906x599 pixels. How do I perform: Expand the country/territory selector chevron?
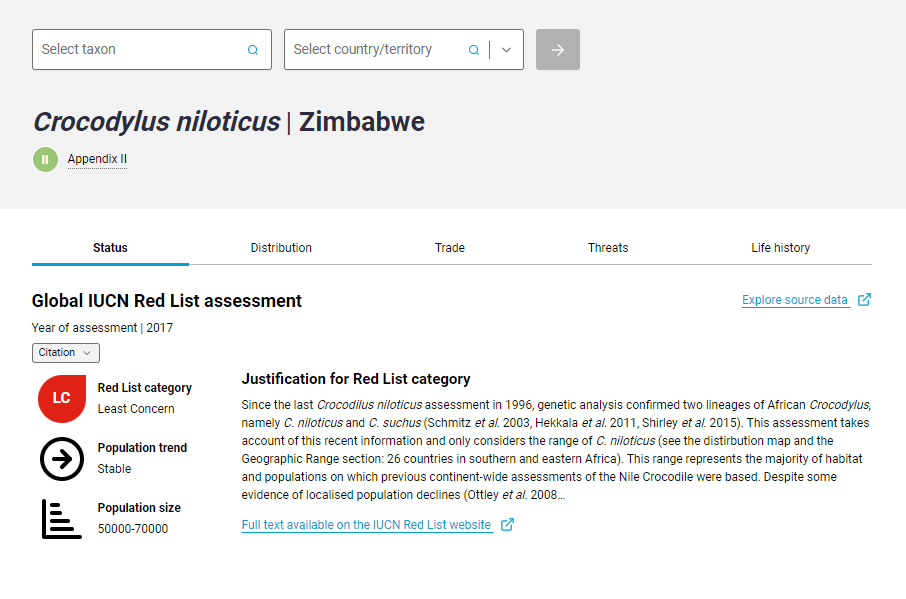506,48
